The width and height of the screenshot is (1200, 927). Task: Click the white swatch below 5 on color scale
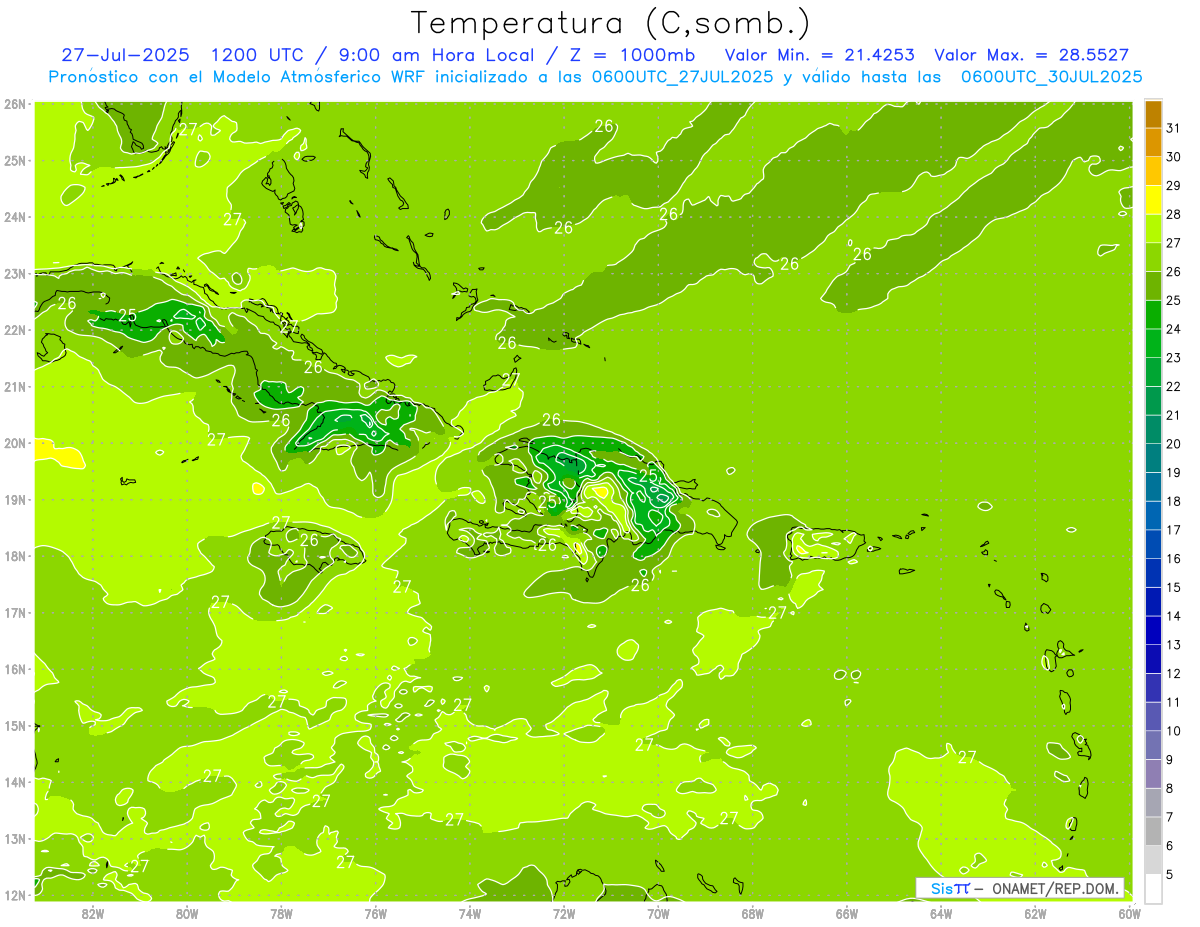click(x=1153, y=888)
